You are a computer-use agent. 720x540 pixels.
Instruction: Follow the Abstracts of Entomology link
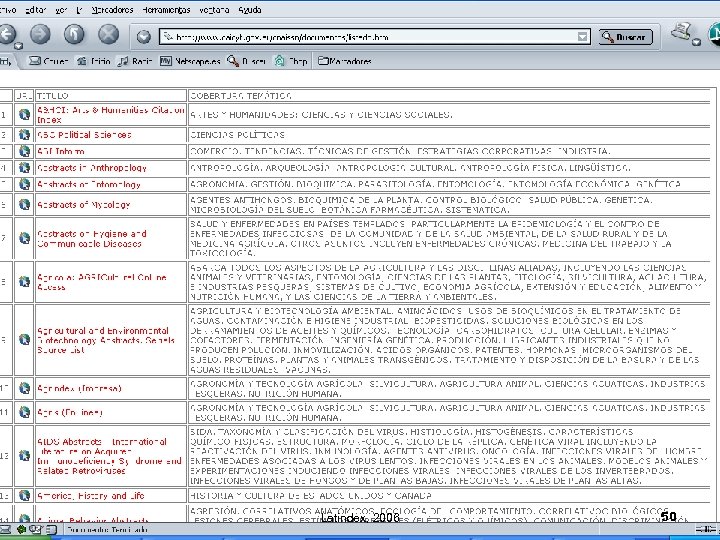89,184
